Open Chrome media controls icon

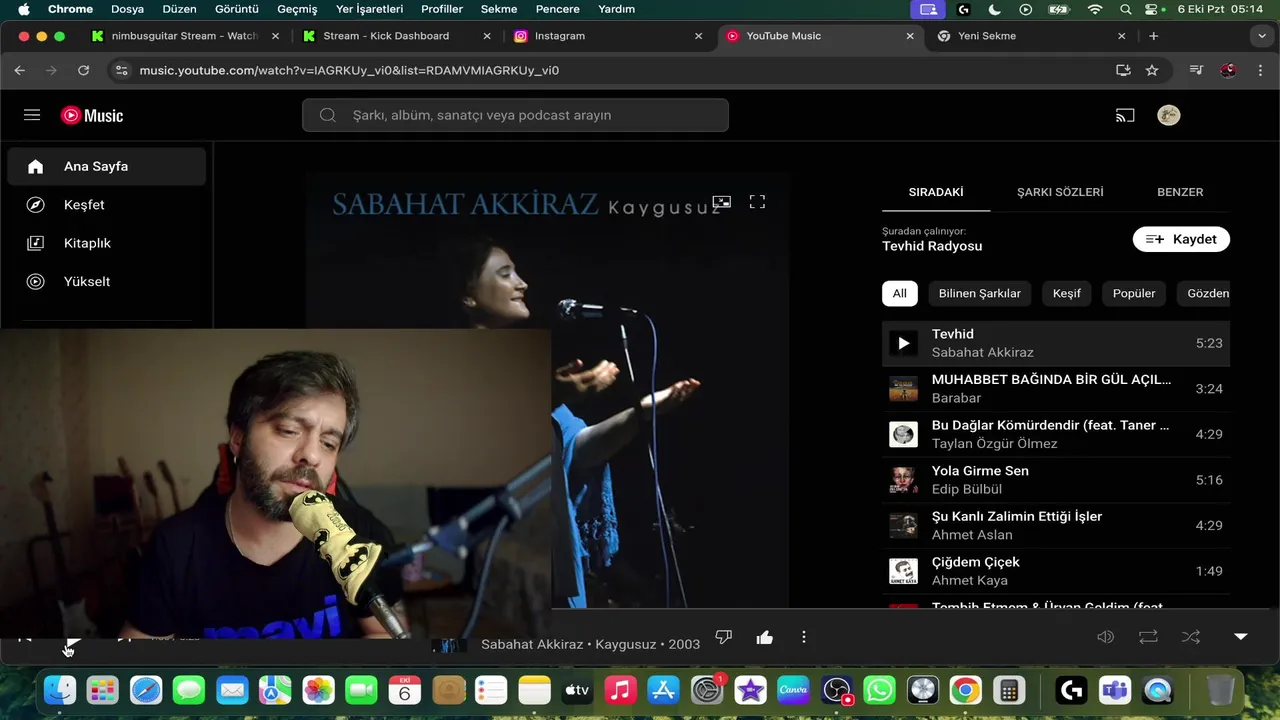pos(1196,70)
